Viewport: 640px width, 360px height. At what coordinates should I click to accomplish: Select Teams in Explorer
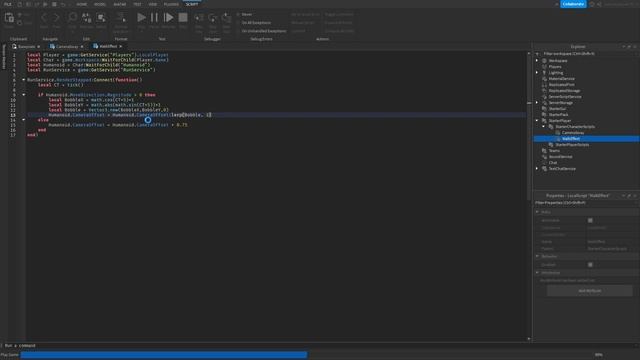click(x=554, y=151)
